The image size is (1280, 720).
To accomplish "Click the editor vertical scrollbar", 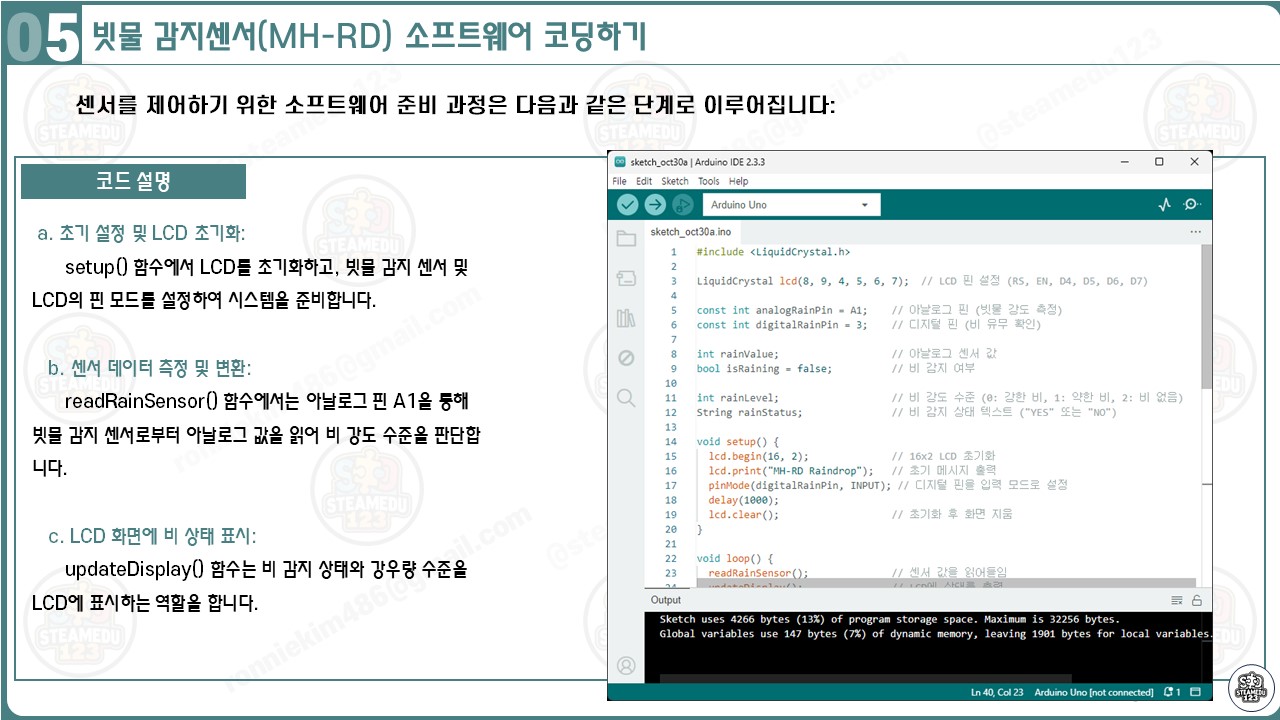I will (1206, 315).
